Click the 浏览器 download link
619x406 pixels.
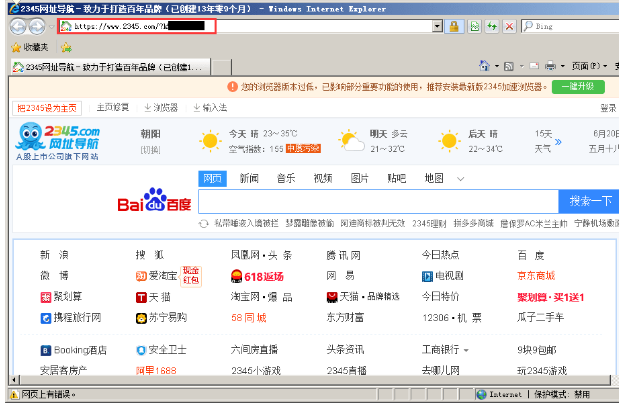click(x=161, y=107)
